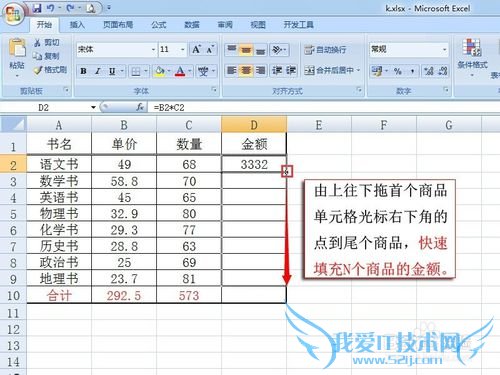This screenshot has width=500, height=375.
Task: Click the formula bar showing =B2*C2
Action: pos(323,107)
